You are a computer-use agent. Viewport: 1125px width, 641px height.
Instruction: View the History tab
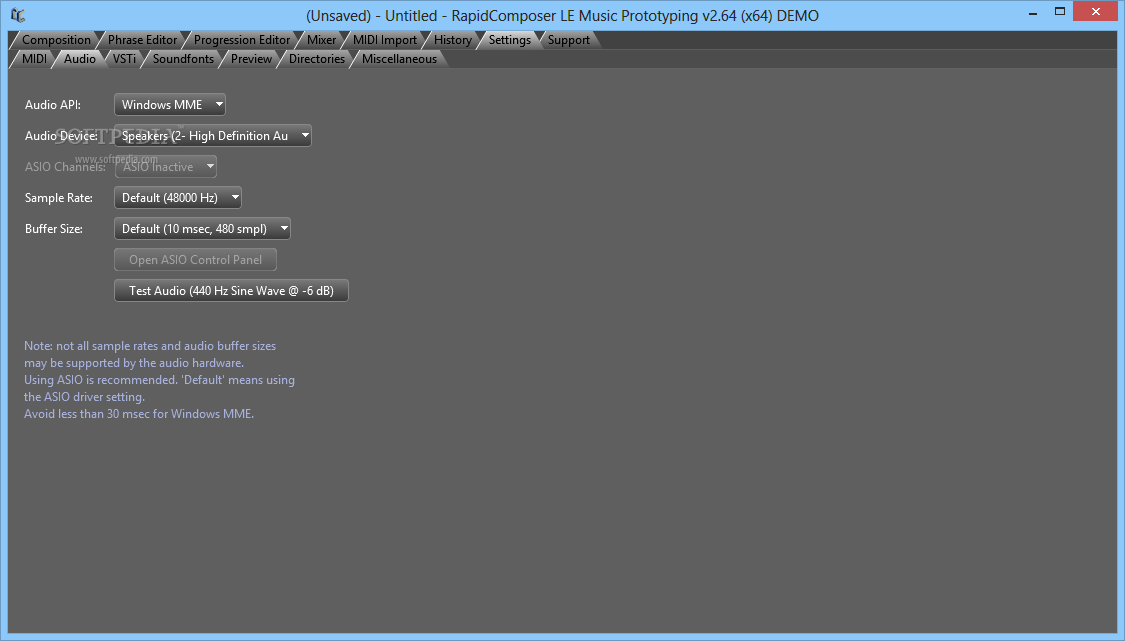coord(453,40)
